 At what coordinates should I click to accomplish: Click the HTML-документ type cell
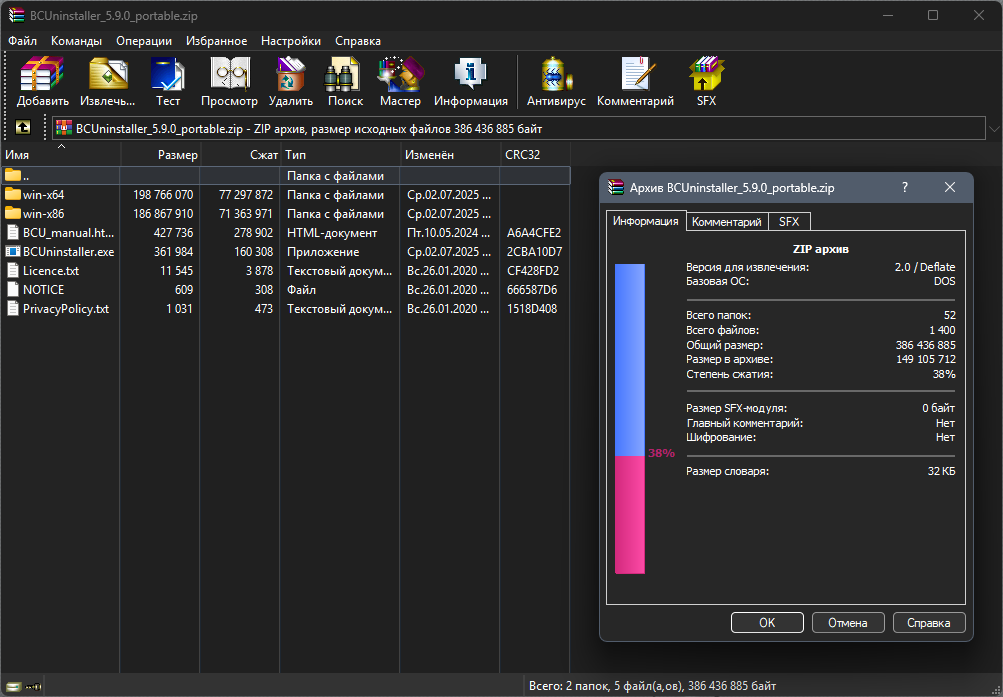[x=332, y=233]
